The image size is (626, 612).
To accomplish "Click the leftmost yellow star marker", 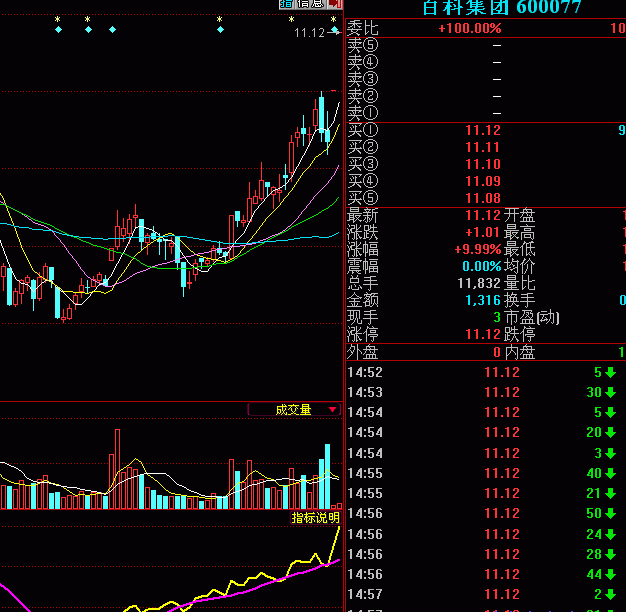I will 58,19.
